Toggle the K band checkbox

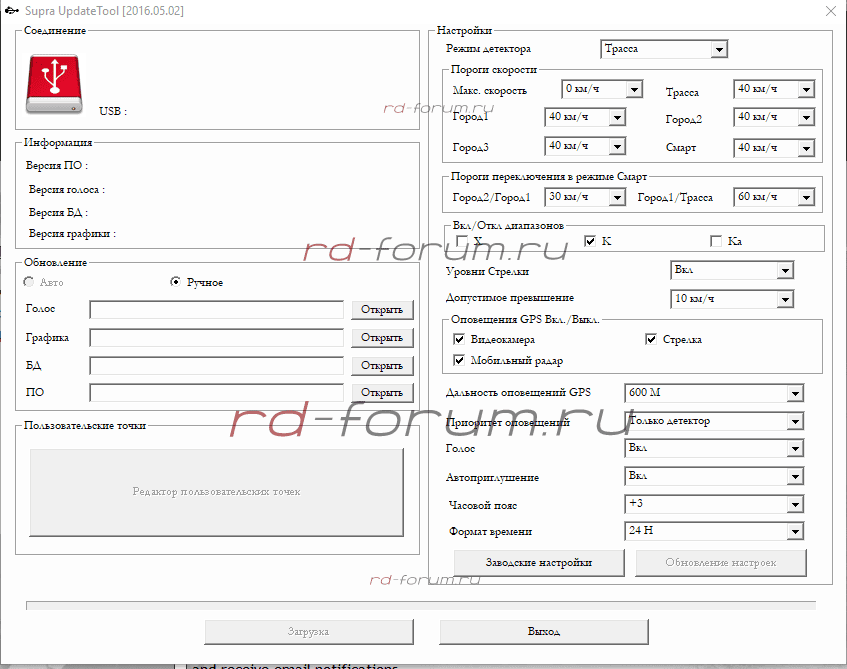click(590, 241)
